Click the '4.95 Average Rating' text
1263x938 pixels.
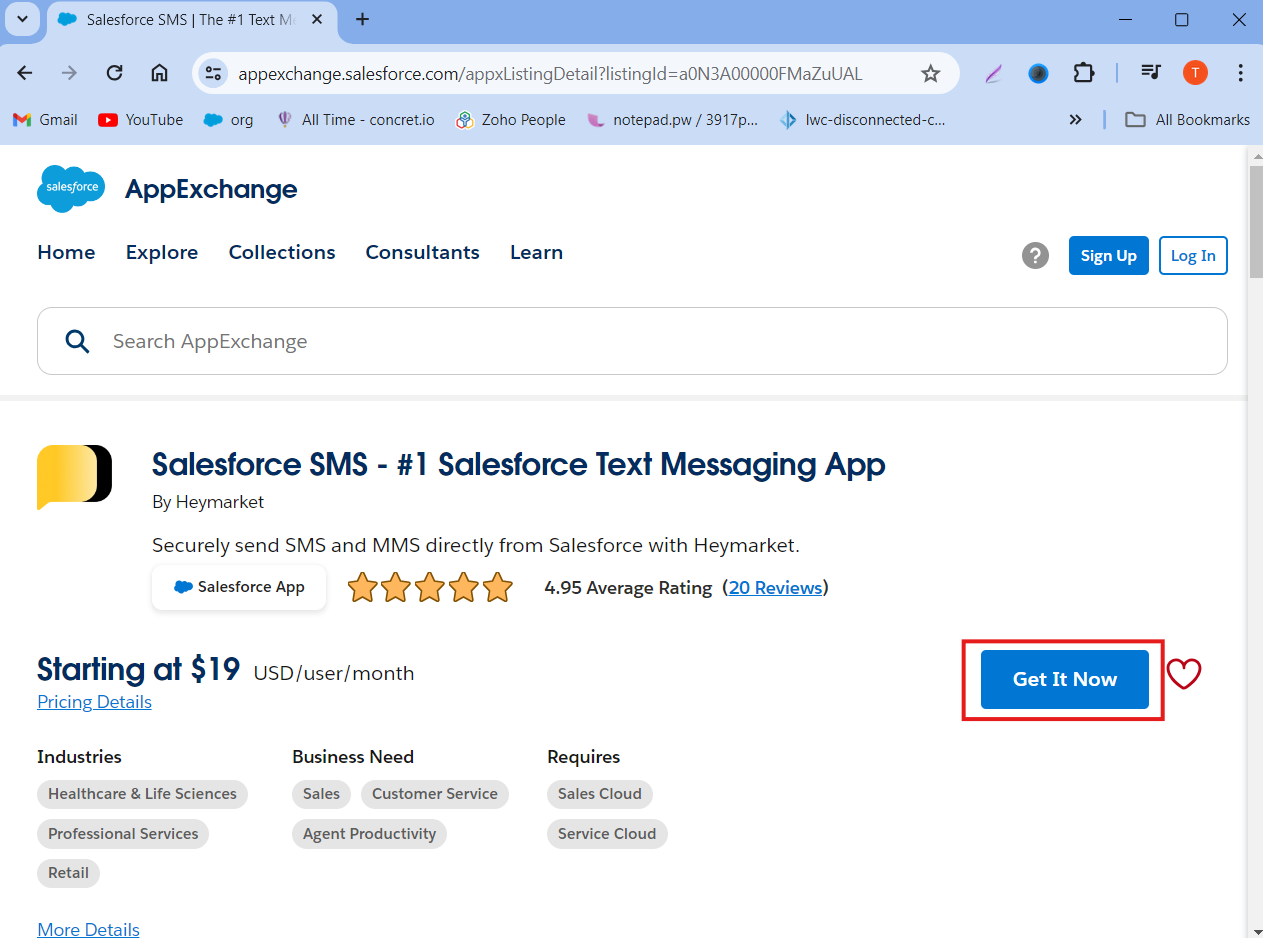click(628, 588)
